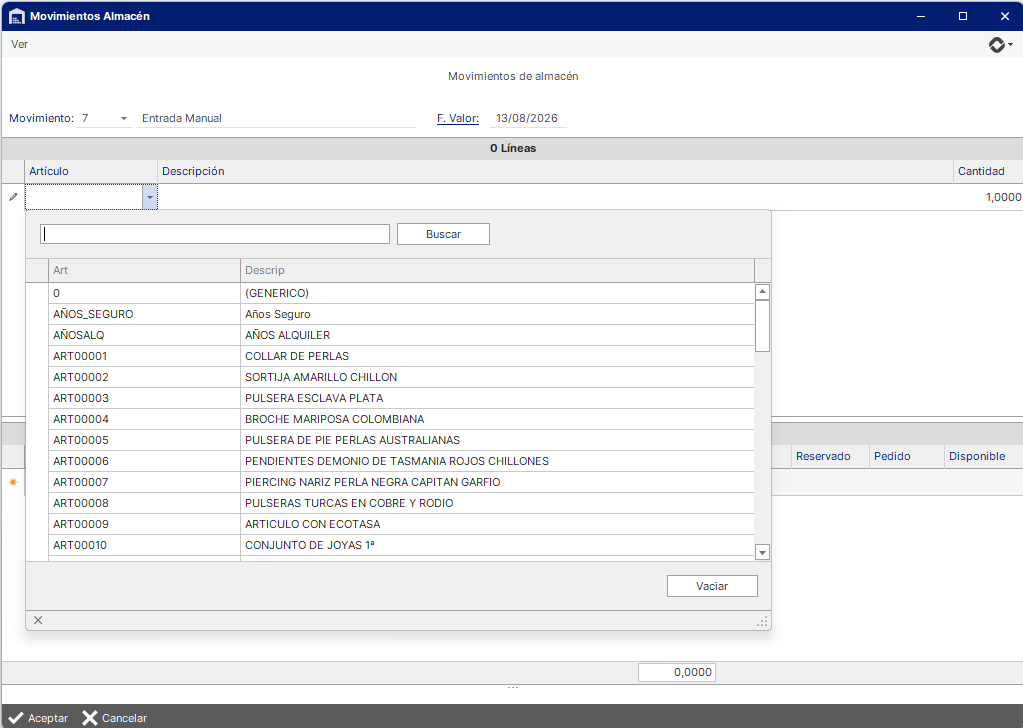
Task: Click the 0 Líneas header bar
Action: pos(512,149)
